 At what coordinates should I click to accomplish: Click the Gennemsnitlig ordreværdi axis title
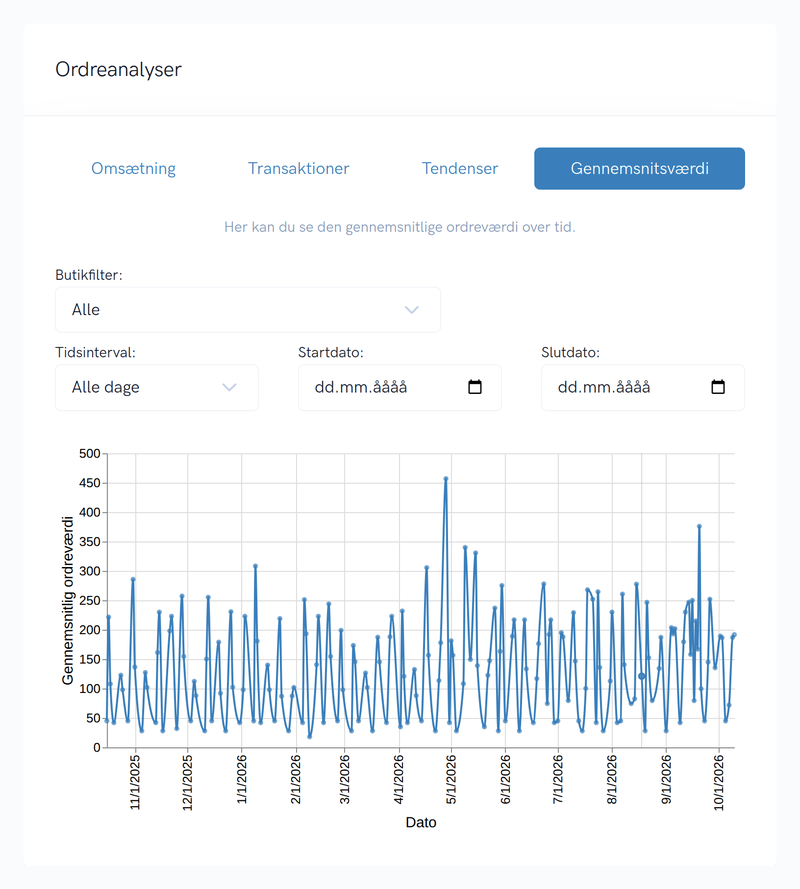pos(68,600)
